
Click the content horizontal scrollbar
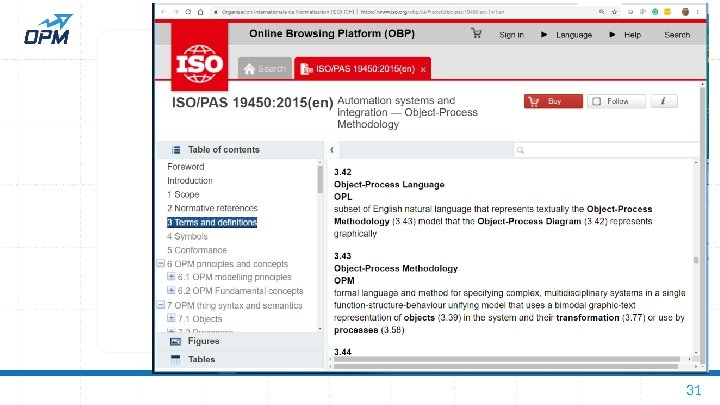[507, 359]
